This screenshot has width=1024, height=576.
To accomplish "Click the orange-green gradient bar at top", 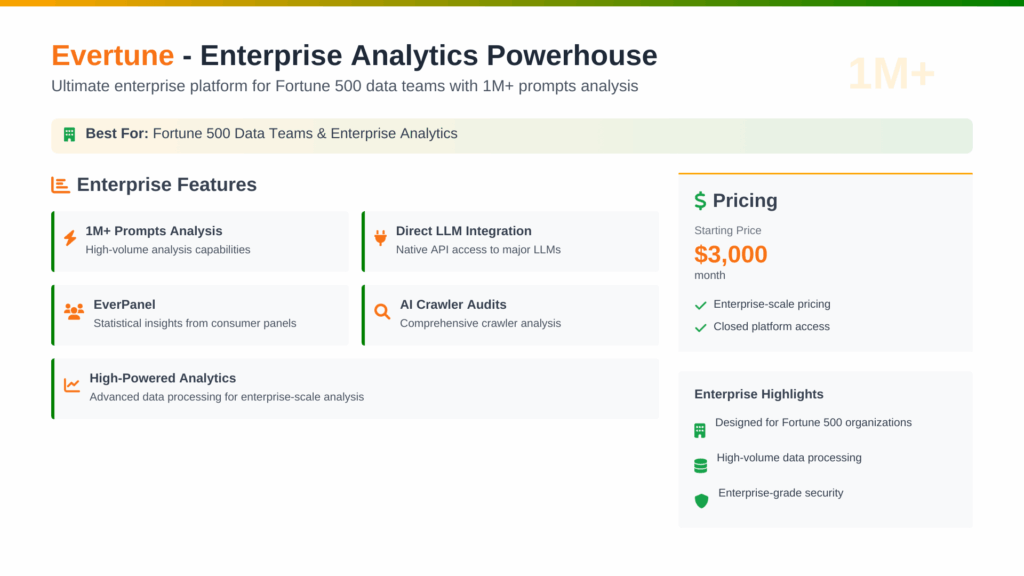I will point(512,3).
